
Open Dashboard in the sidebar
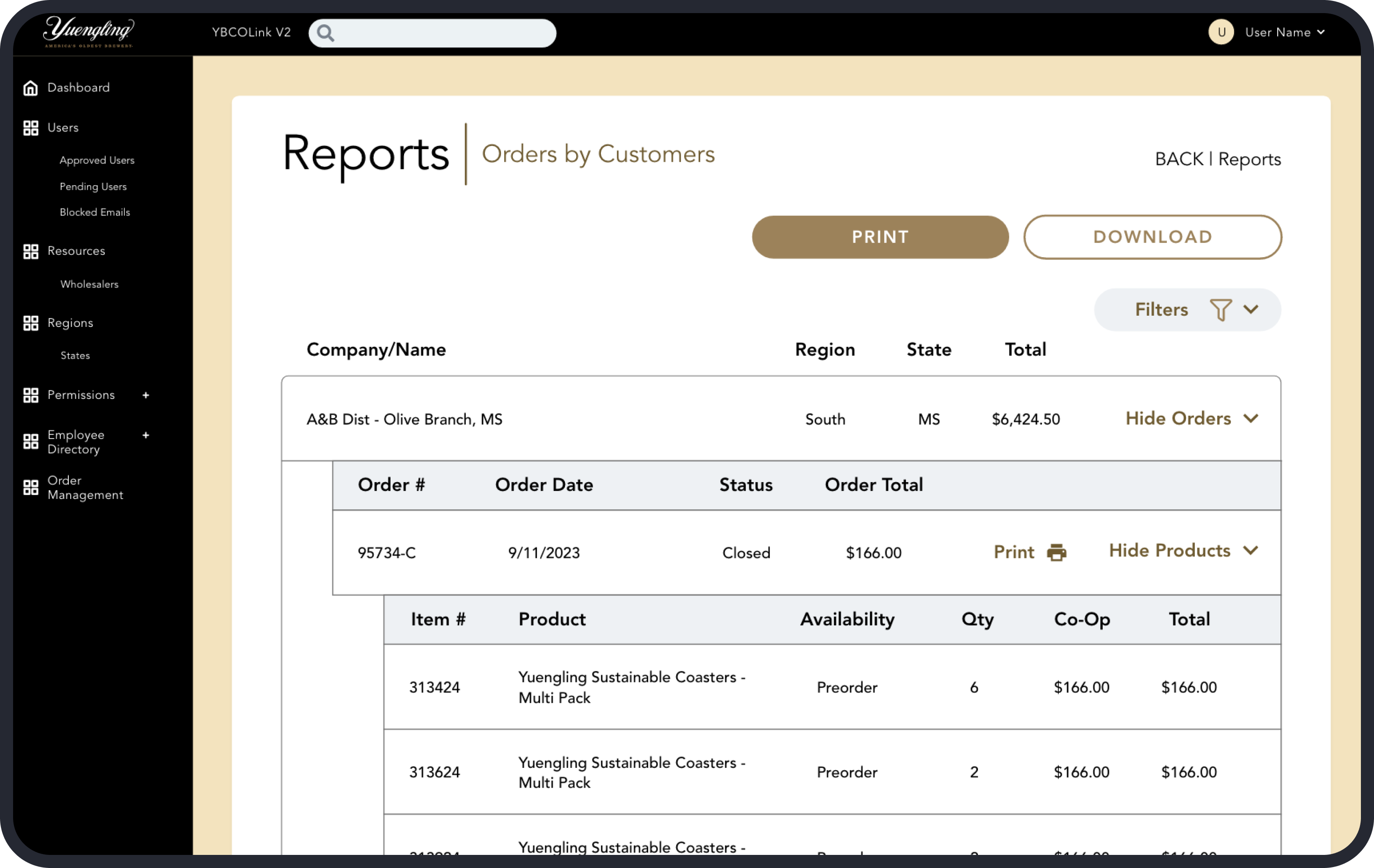click(x=78, y=87)
